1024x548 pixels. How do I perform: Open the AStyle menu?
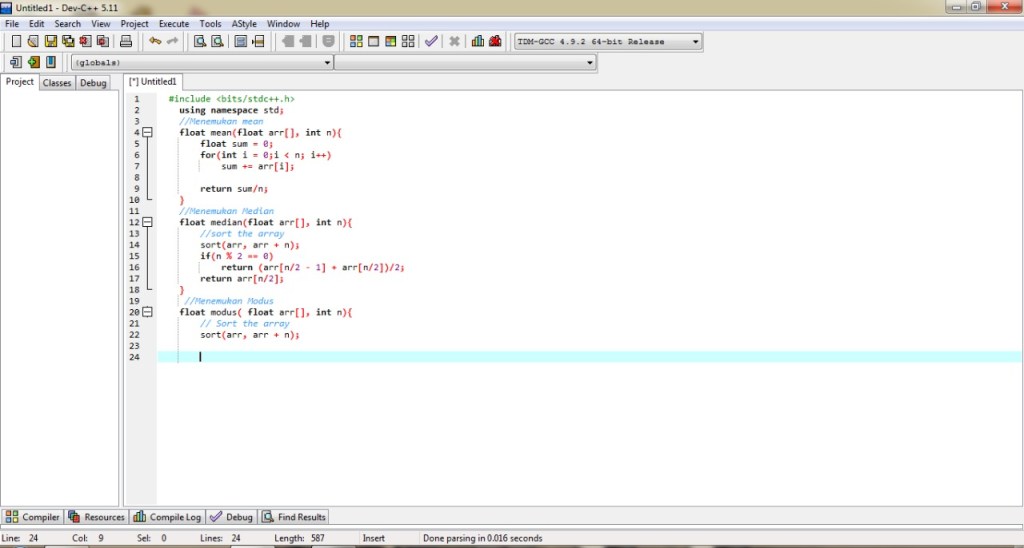click(x=243, y=23)
